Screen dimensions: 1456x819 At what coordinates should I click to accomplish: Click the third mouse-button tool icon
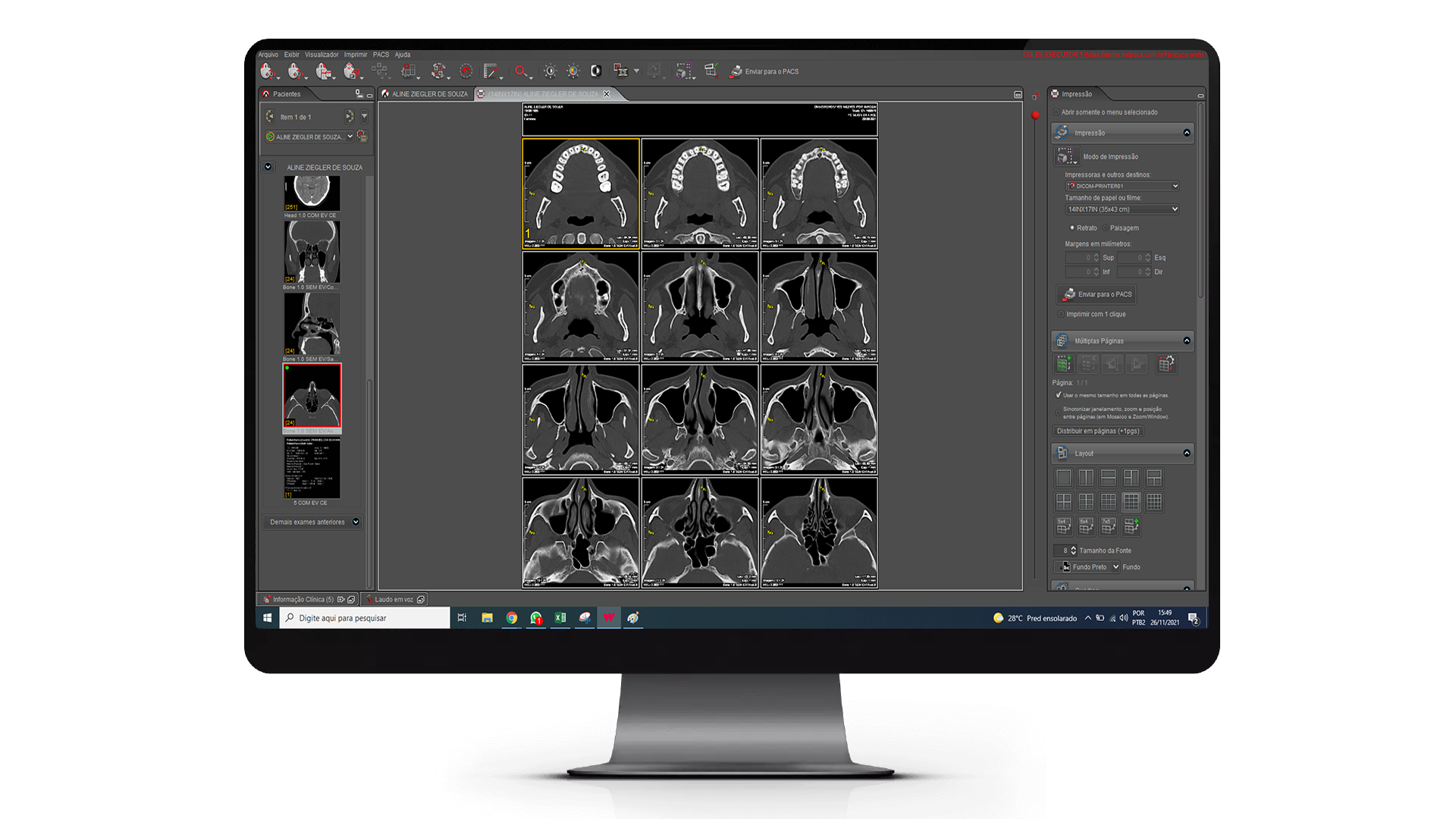click(324, 71)
